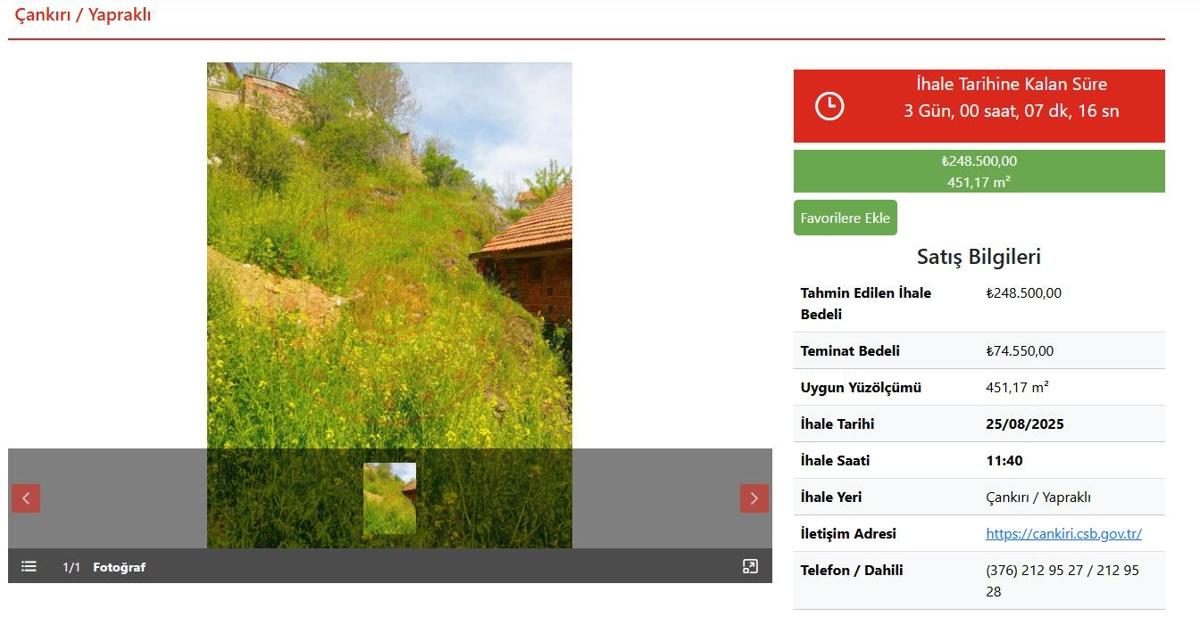Viewport: 1200px width, 625px height.
Task: Open the photo in fullscreen mode
Action: point(750,567)
